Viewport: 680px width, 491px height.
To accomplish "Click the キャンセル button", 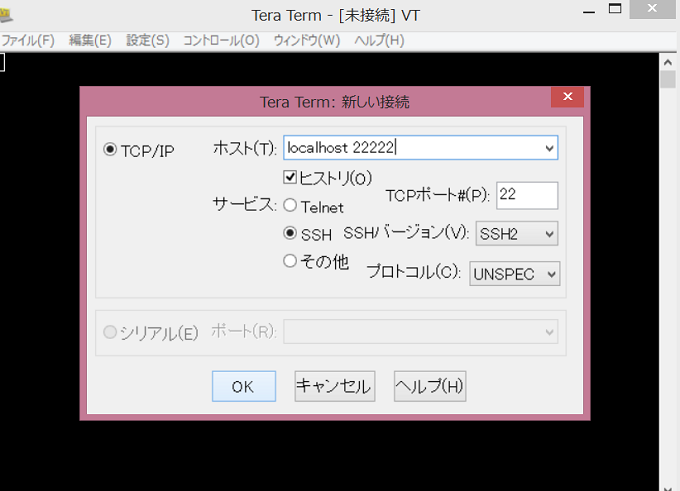I will (x=335, y=386).
